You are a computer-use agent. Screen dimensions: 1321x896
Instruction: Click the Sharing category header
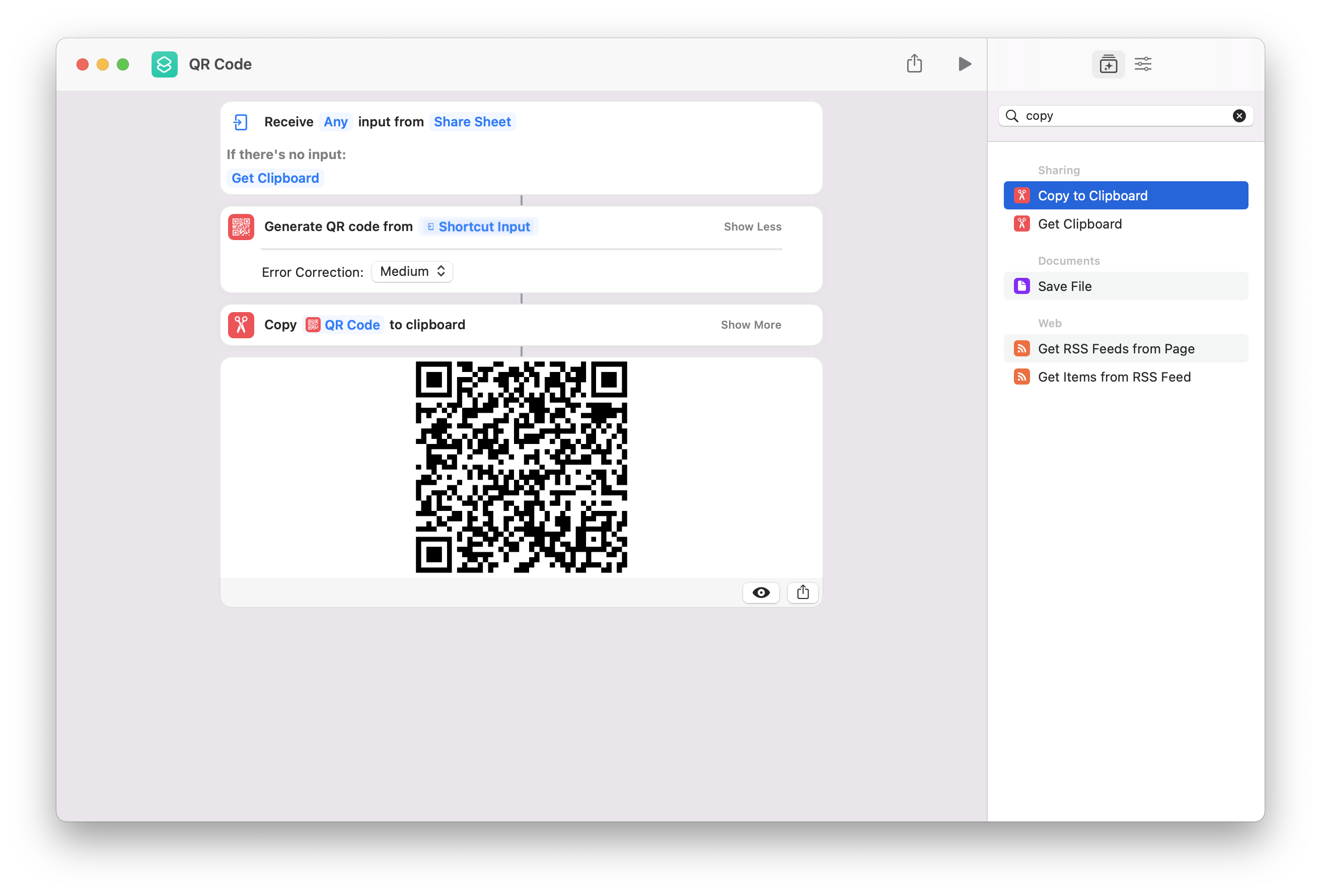pyautogui.click(x=1058, y=171)
